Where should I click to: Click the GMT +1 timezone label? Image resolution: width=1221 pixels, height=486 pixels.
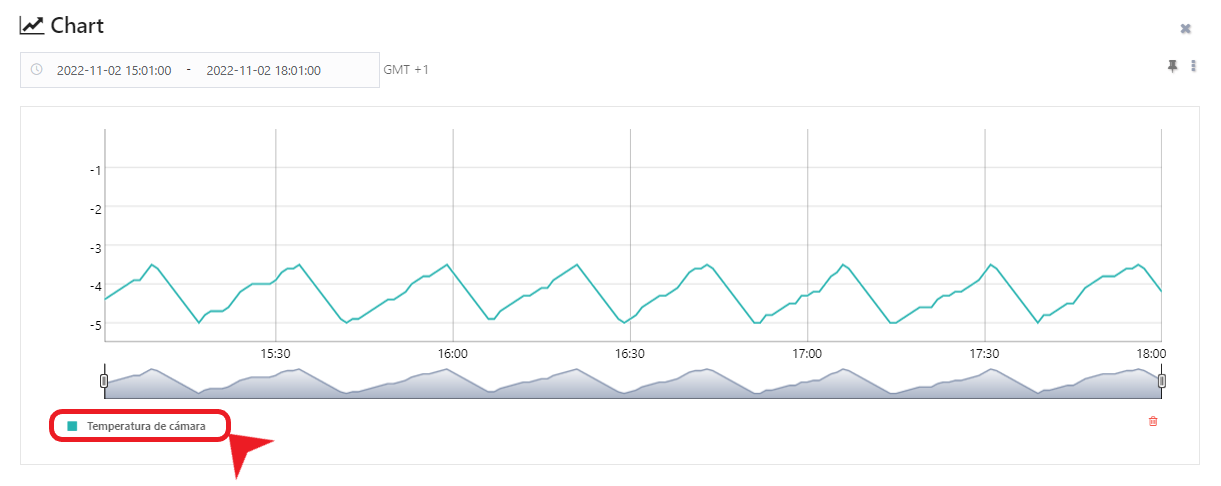406,70
